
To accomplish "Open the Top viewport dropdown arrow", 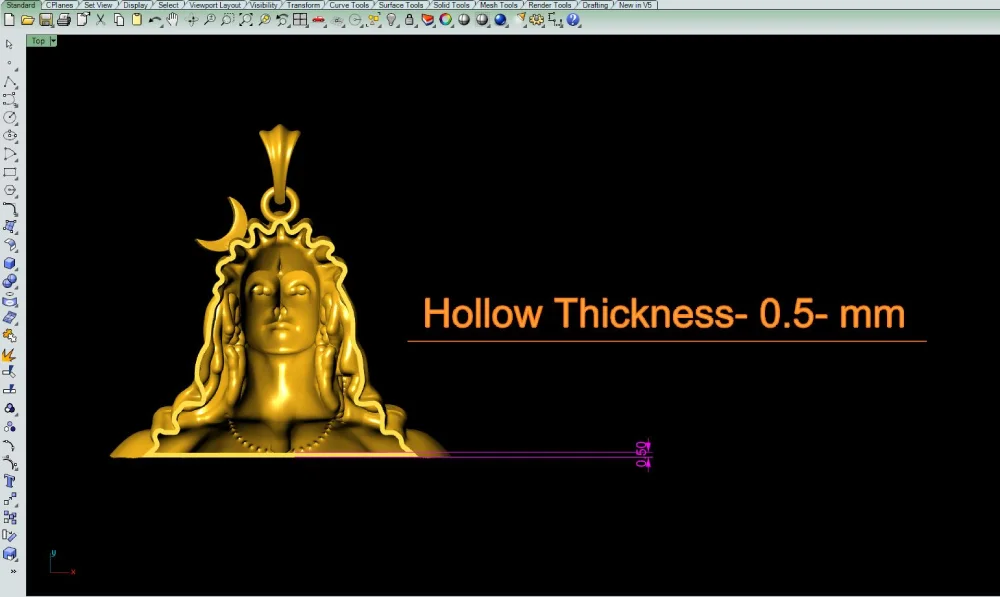I will (x=53, y=41).
